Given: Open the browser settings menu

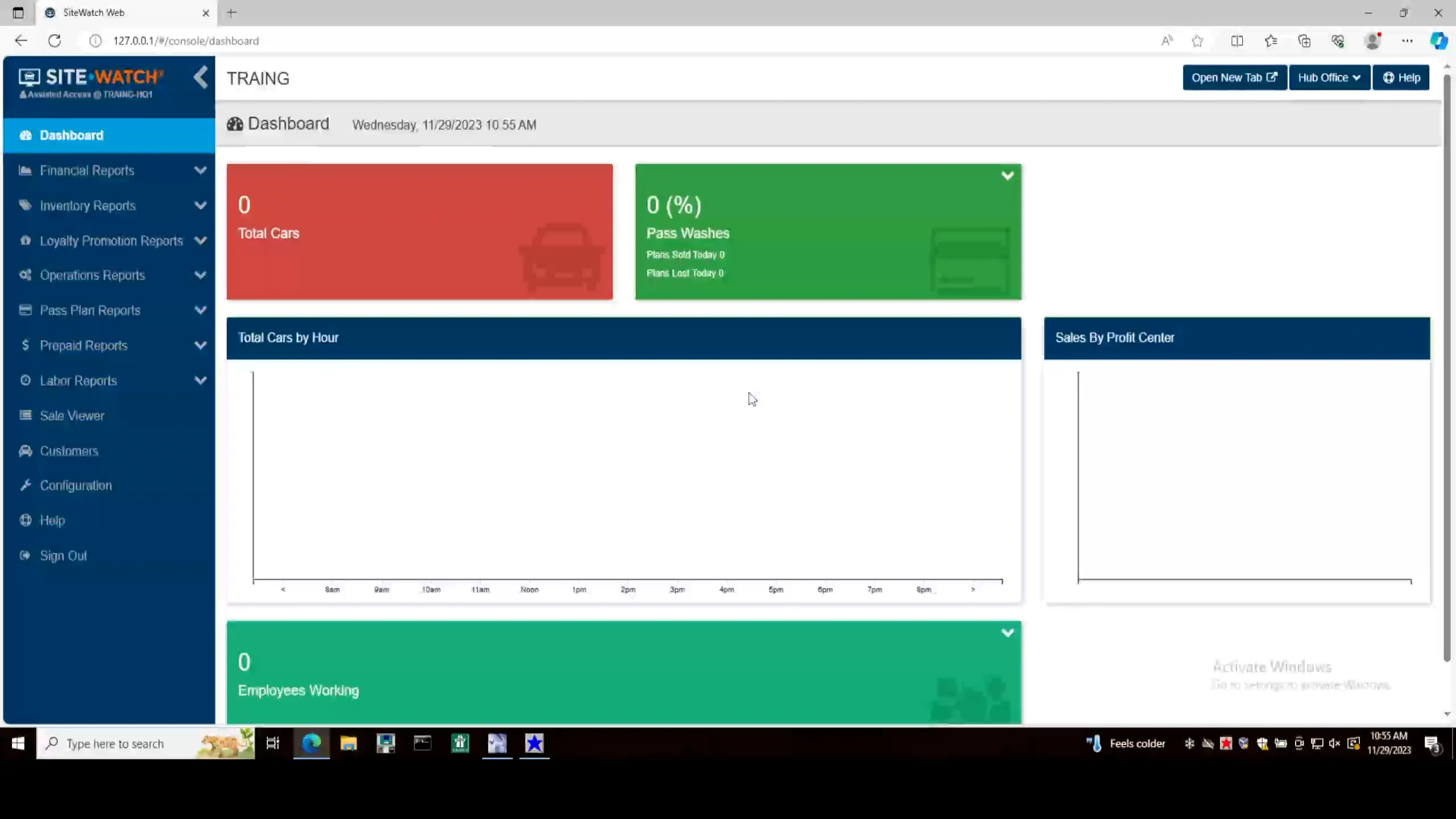Looking at the screenshot, I should (1408, 40).
